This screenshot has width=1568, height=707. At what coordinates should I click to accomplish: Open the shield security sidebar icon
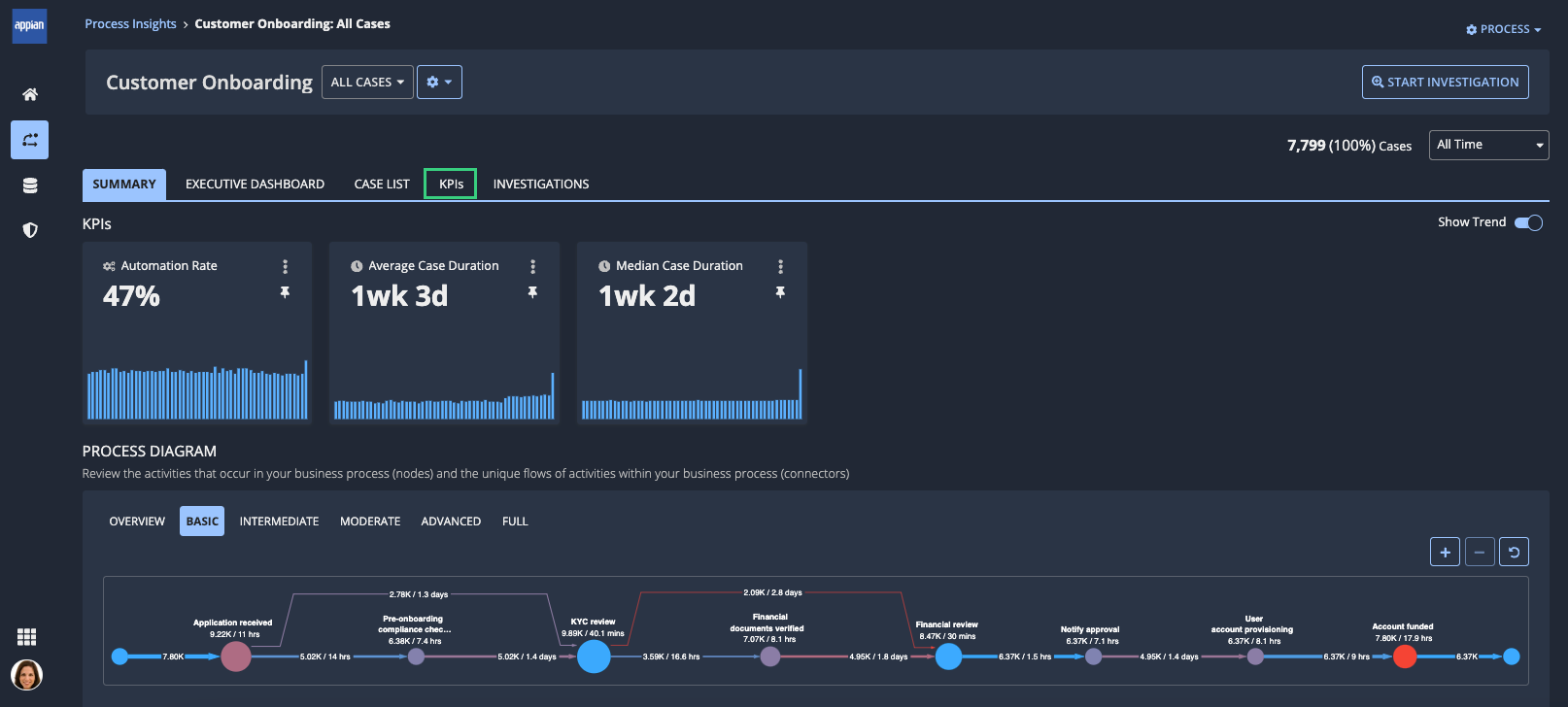point(30,230)
